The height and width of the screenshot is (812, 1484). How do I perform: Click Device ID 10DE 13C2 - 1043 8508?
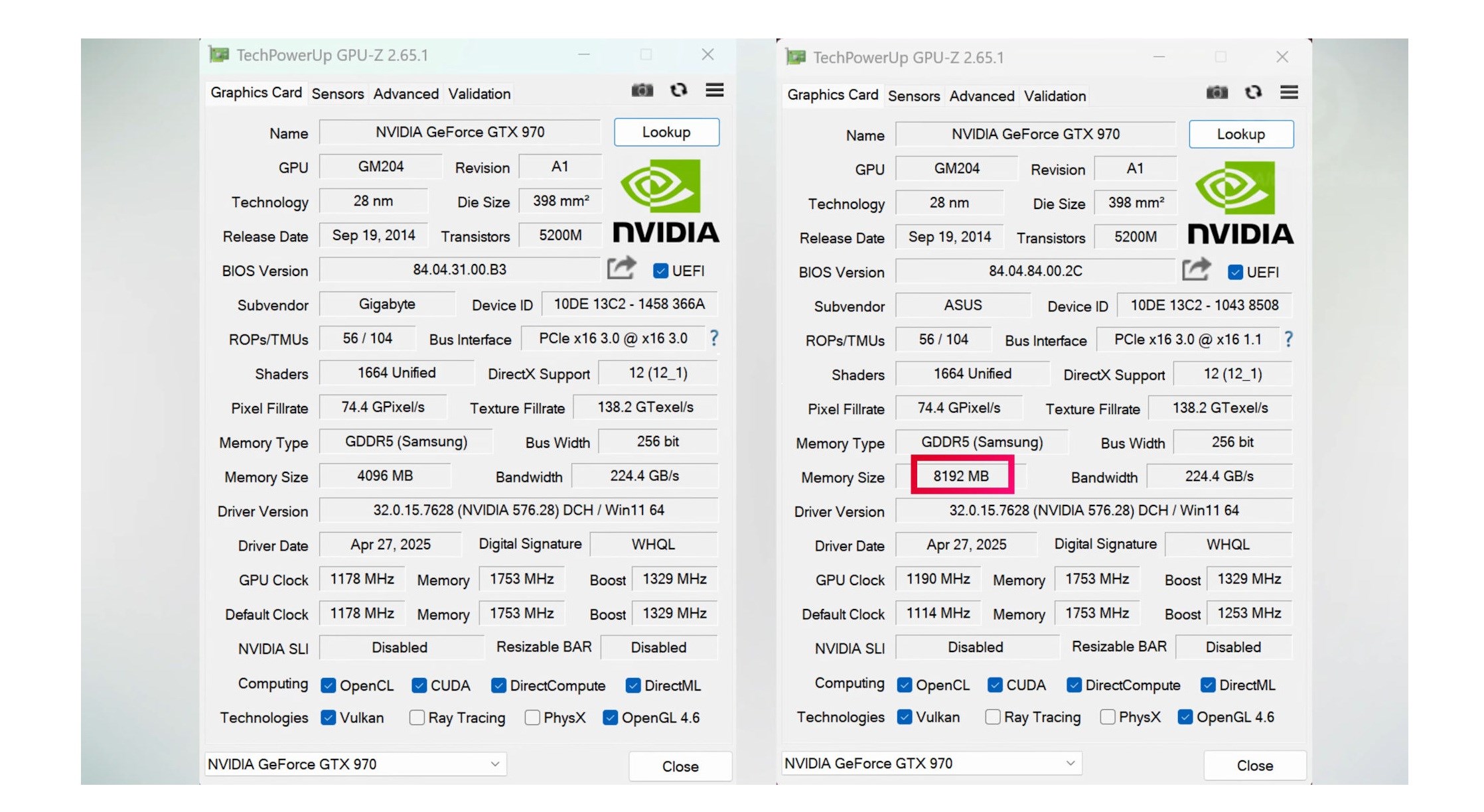tap(1205, 305)
